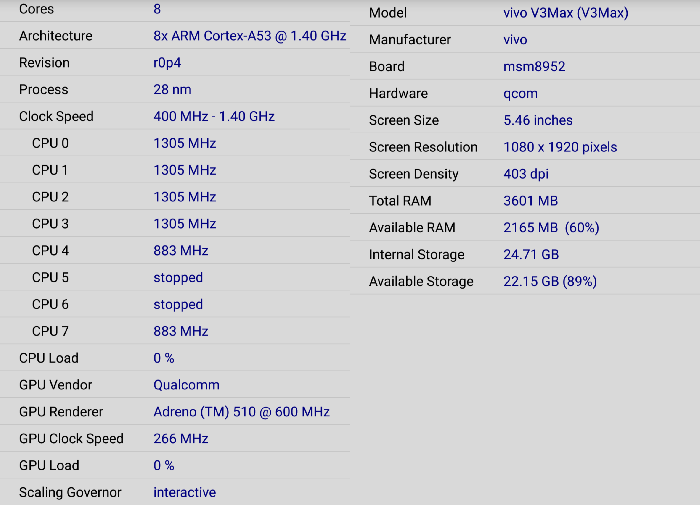Tap the Available Storage 22.15 GB row

click(525, 281)
